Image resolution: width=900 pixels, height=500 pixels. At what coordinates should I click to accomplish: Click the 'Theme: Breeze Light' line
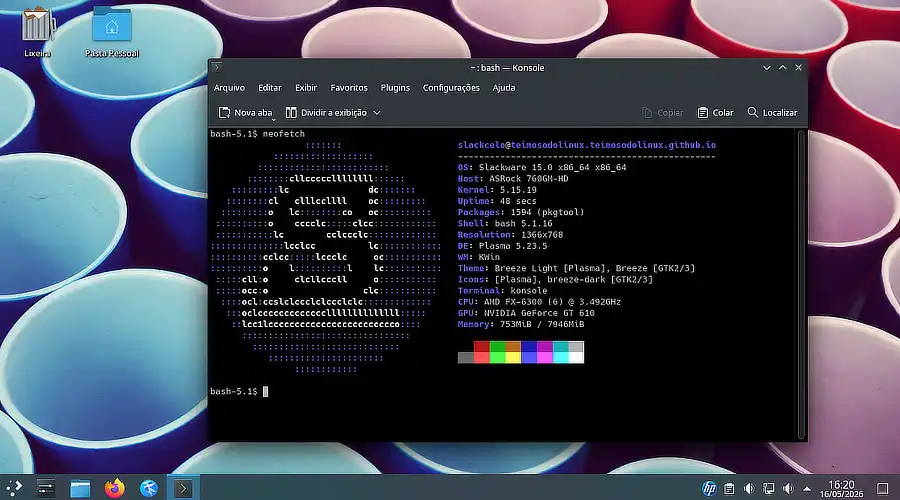(576, 268)
